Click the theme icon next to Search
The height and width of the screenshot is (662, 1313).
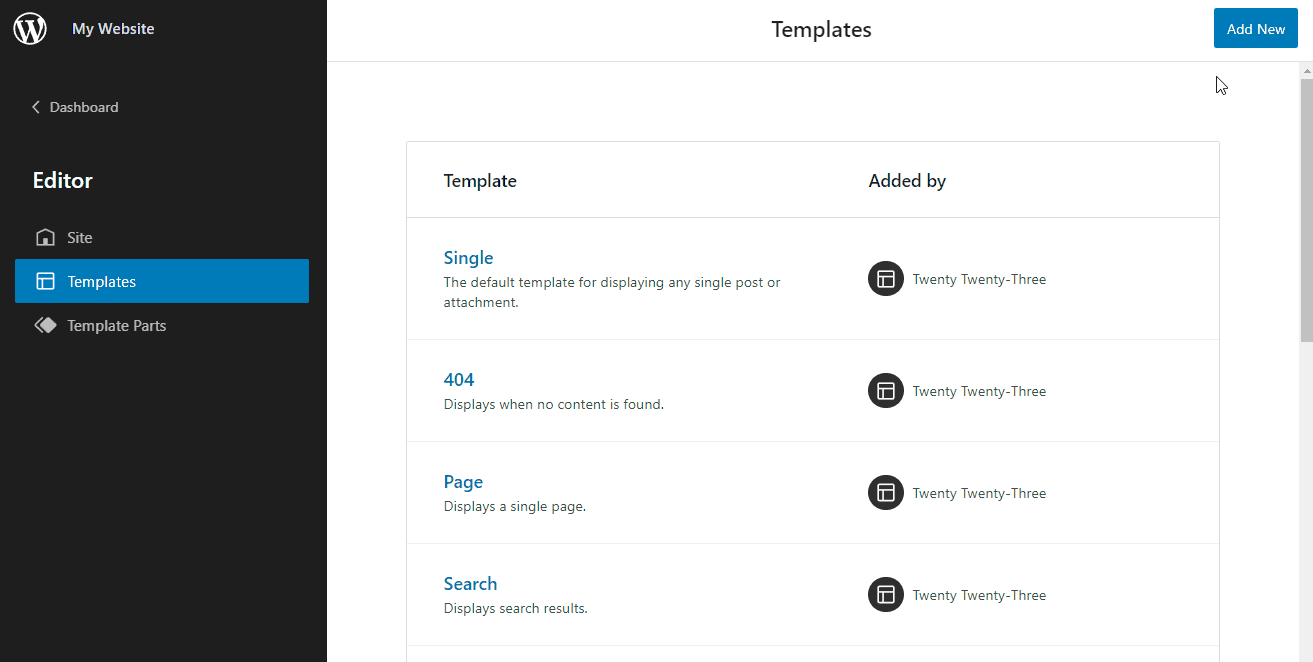pos(885,594)
